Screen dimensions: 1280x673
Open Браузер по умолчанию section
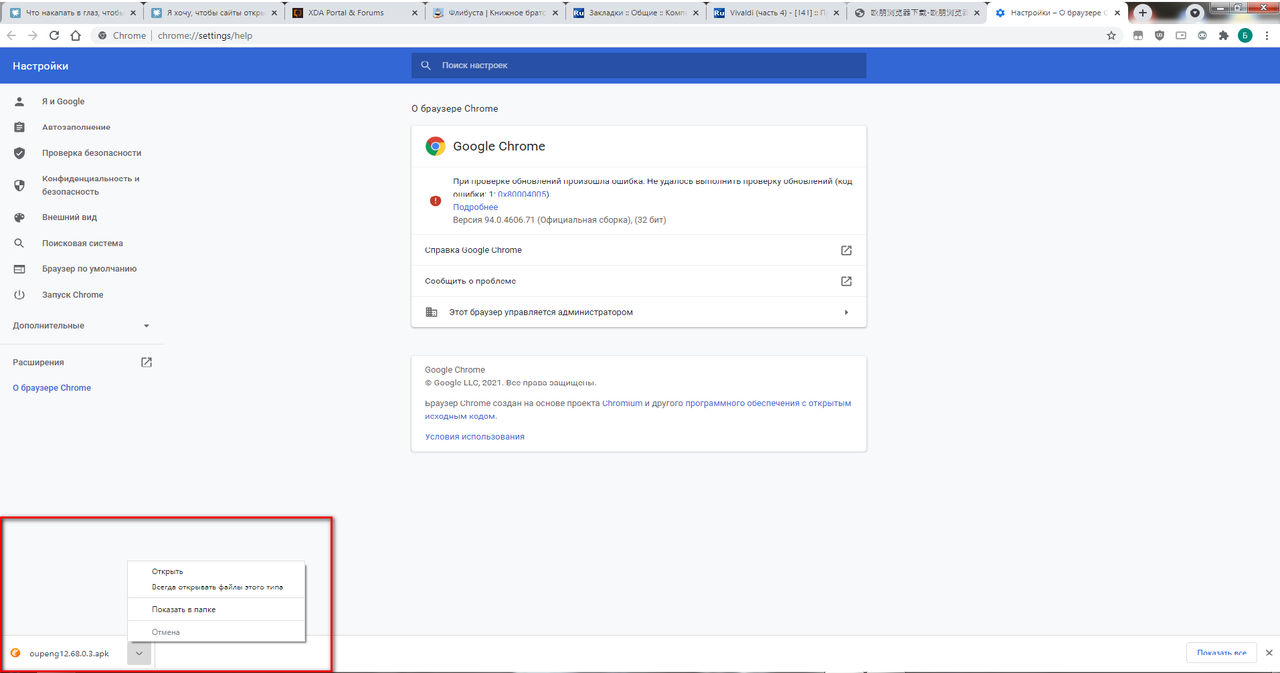[x=89, y=269]
